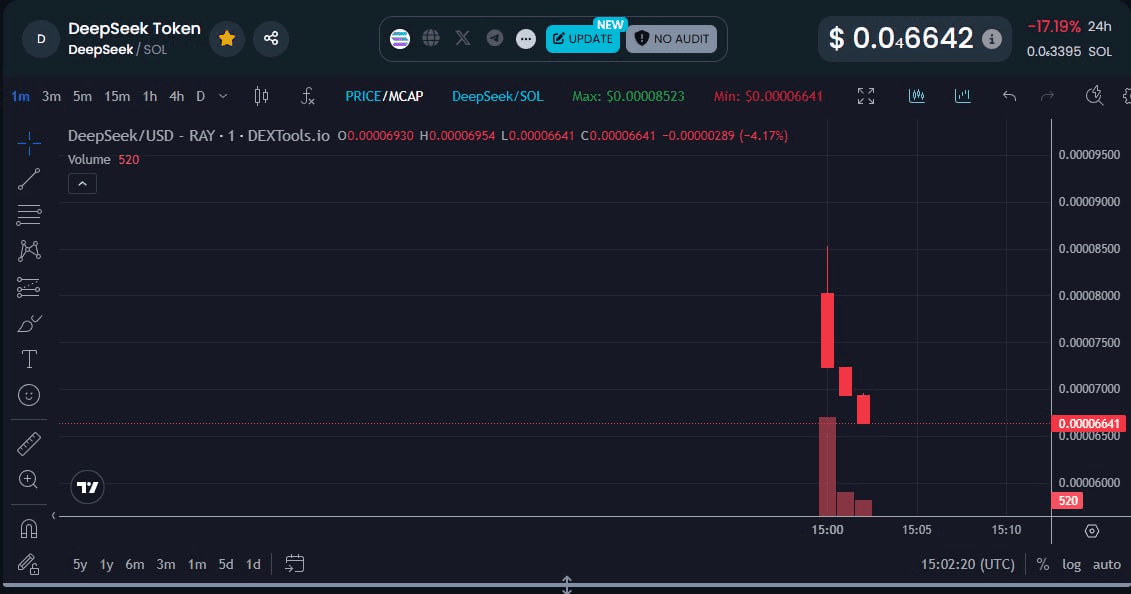Select the pattern drawing tool
The width and height of the screenshot is (1131, 594).
point(29,251)
